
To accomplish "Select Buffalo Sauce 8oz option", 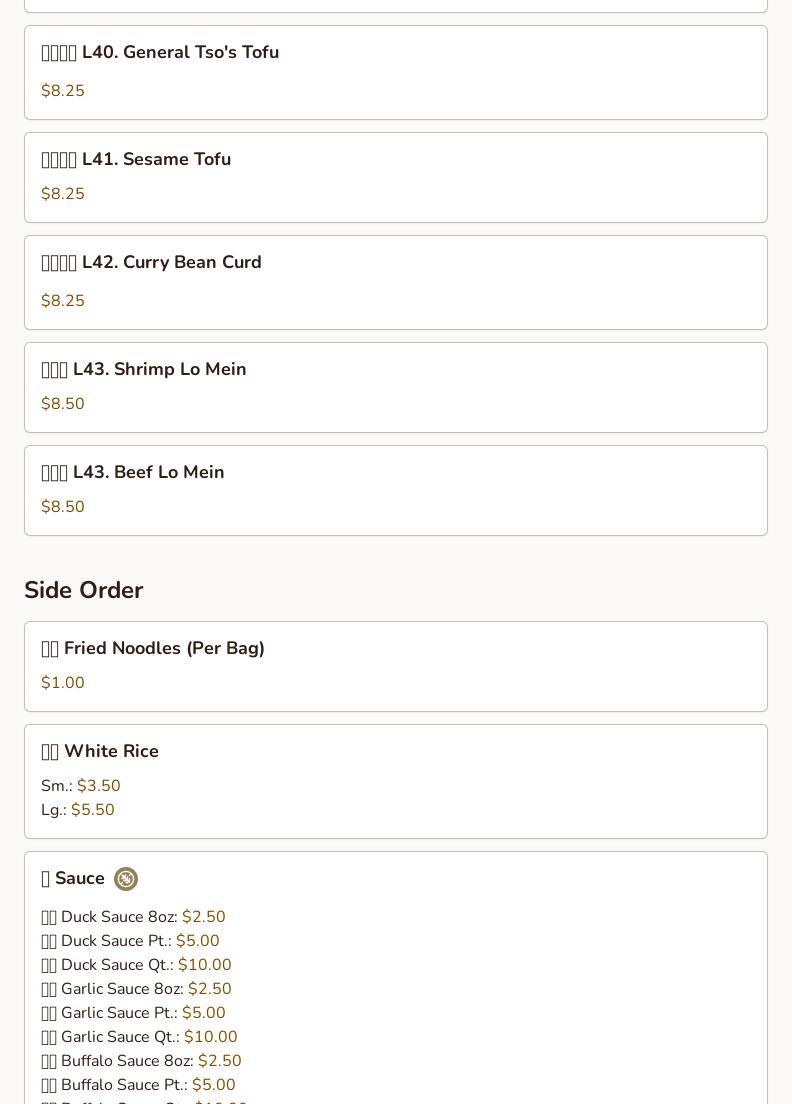I will click(x=141, y=1060).
